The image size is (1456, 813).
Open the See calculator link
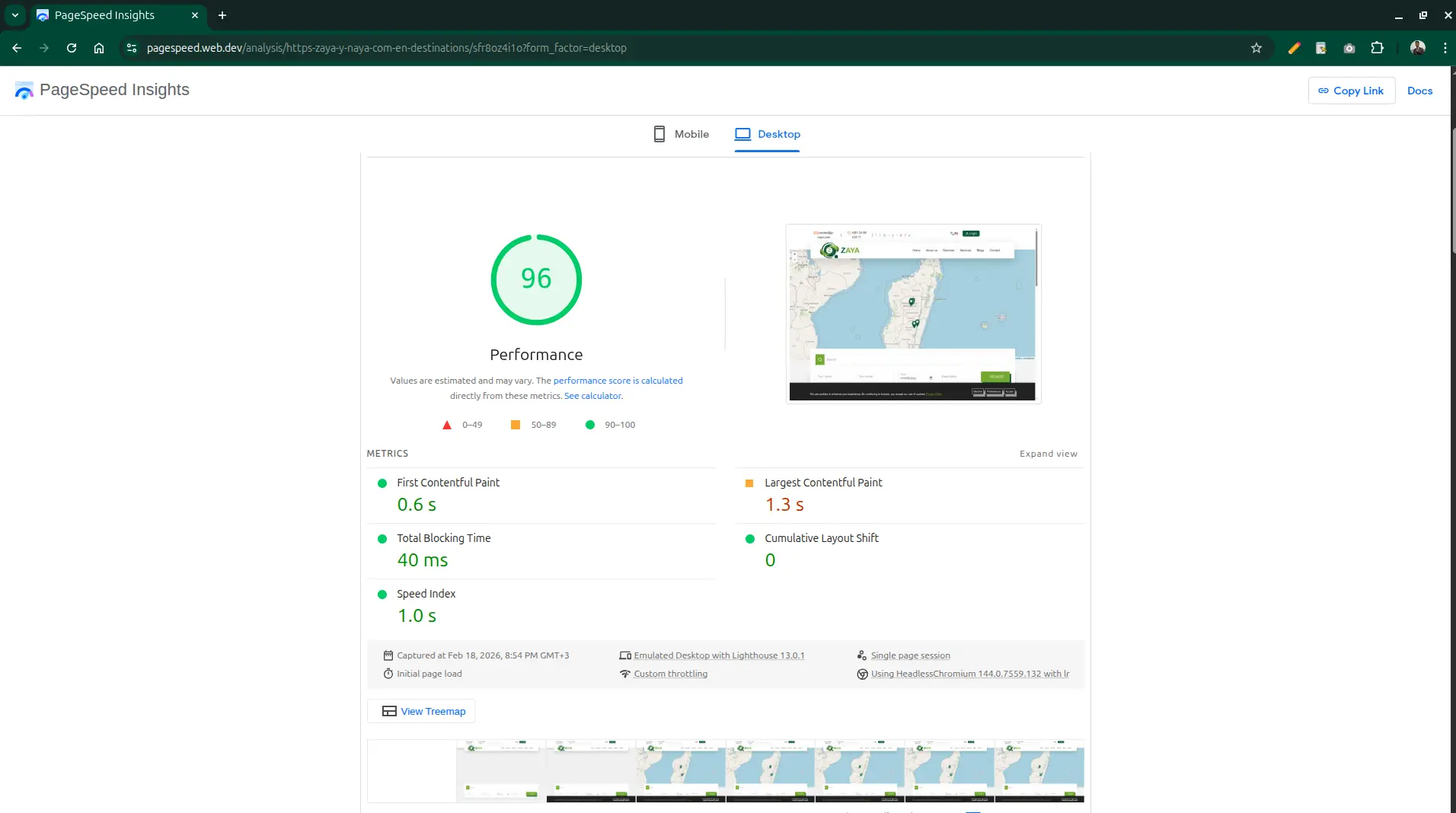592,396
